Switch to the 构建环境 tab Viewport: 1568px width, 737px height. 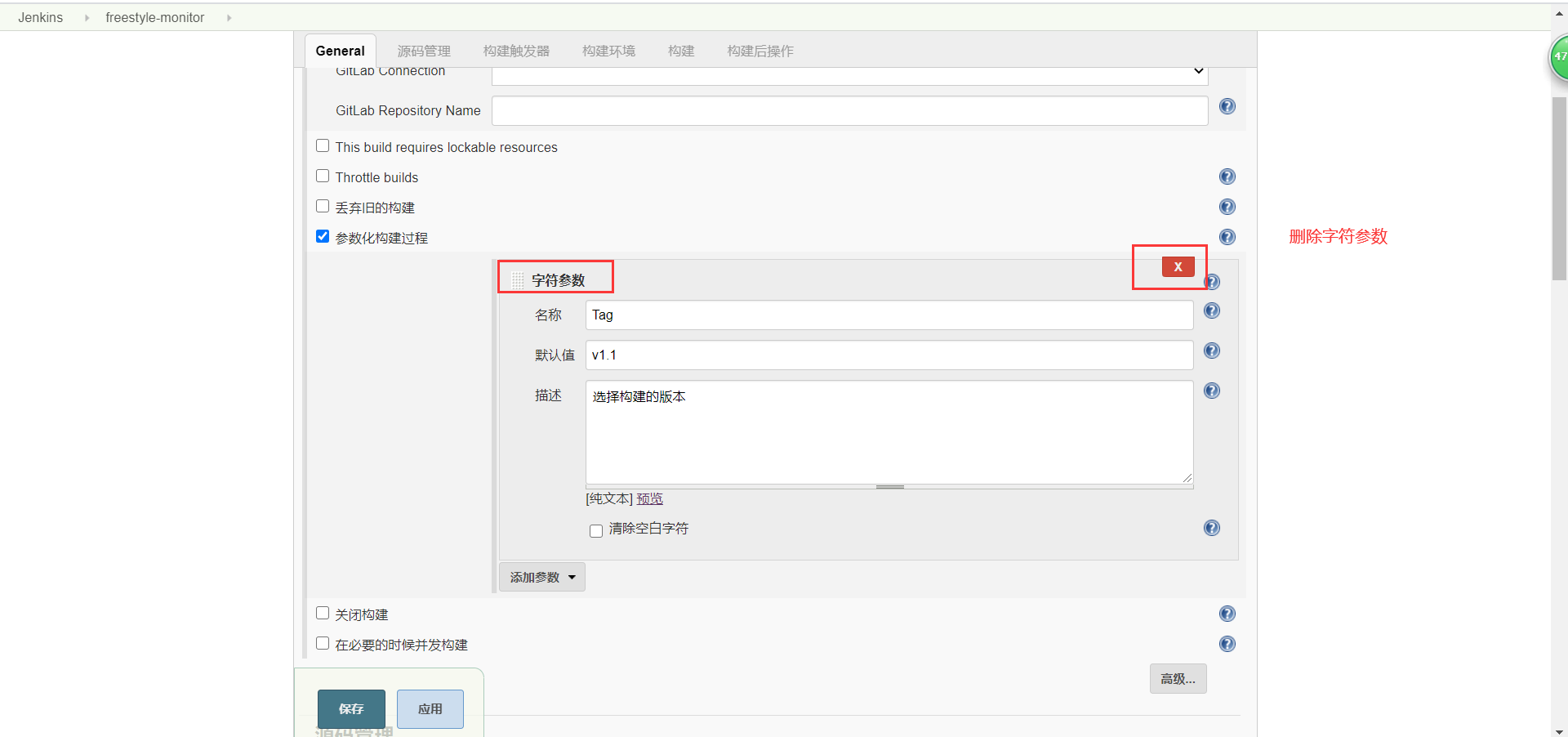[x=608, y=51]
